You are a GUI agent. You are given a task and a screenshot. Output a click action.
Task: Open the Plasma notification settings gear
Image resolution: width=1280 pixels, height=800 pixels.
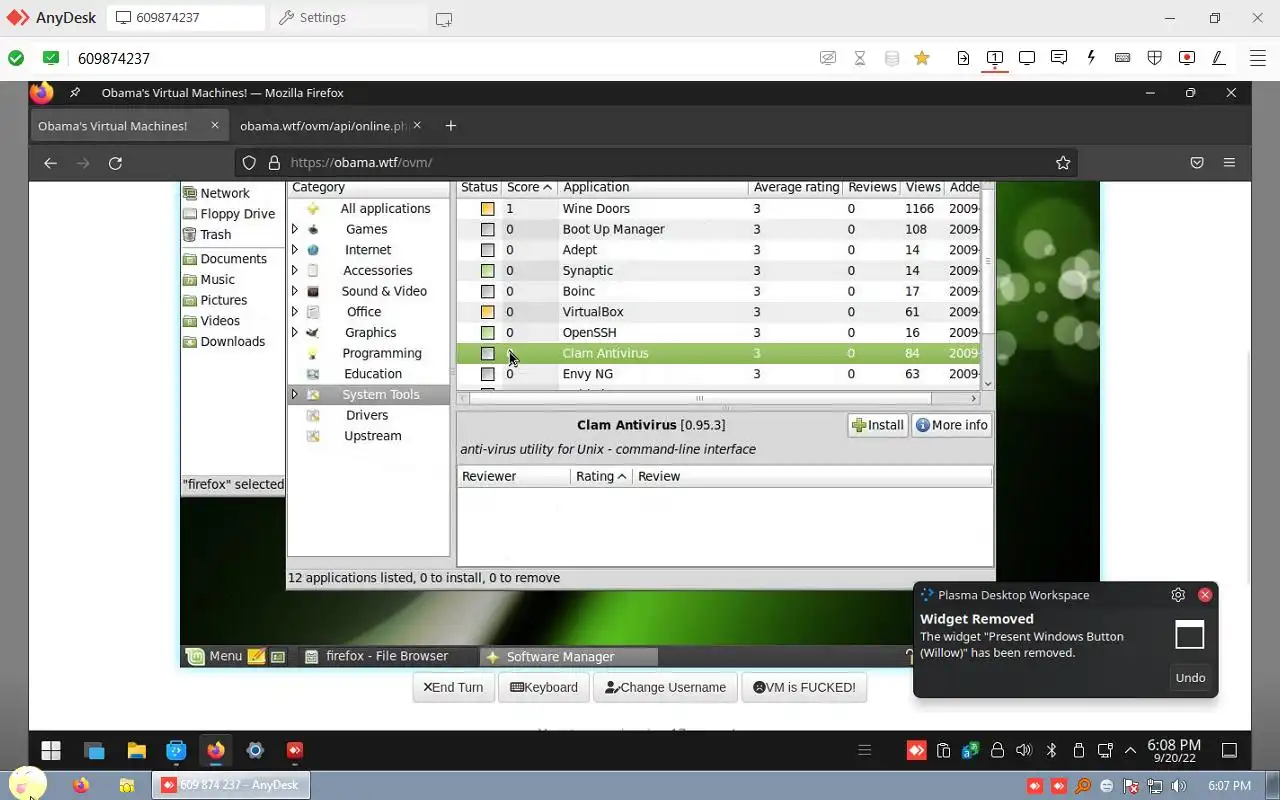pos(1178,595)
